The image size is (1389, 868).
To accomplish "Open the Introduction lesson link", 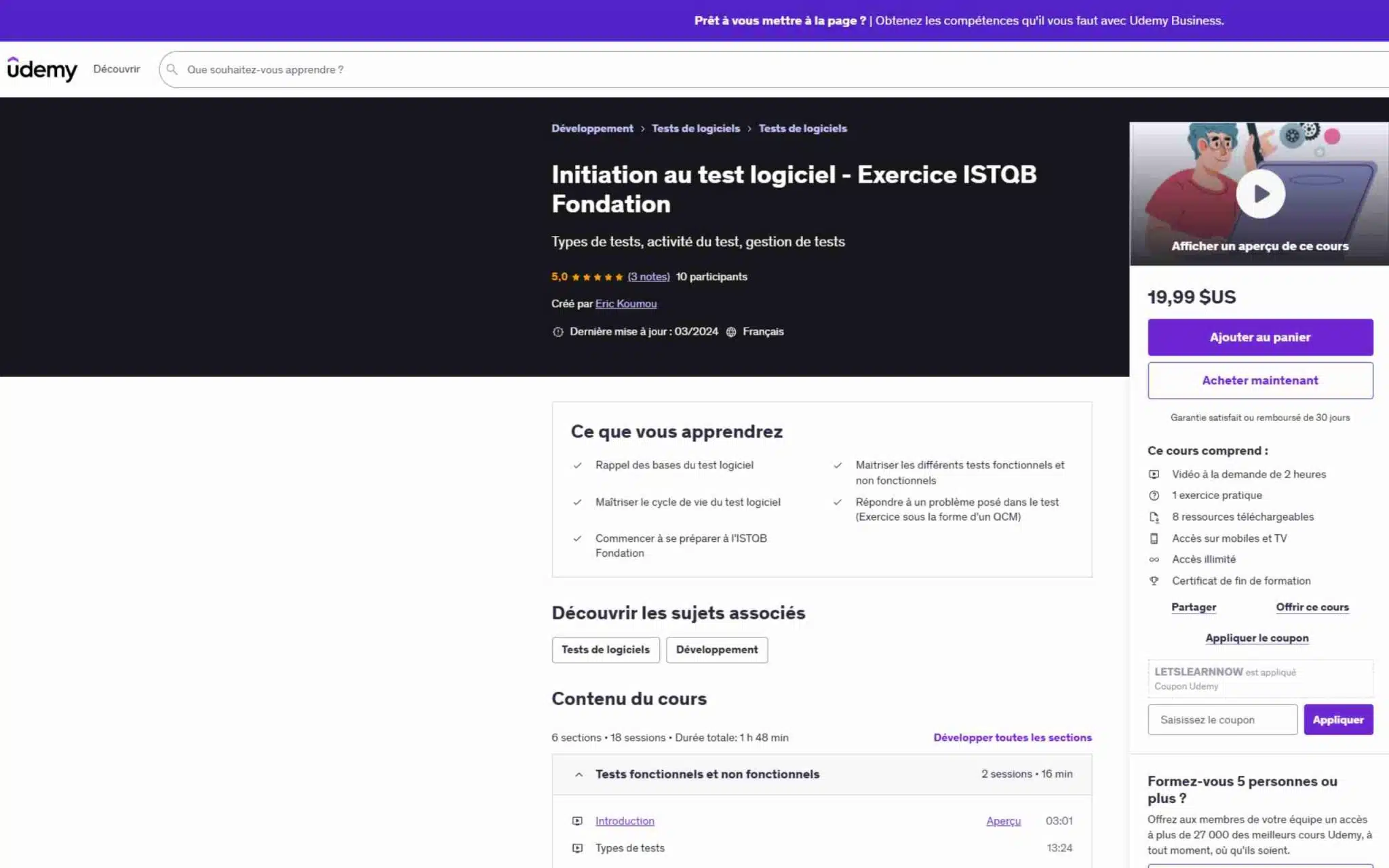I will 625,821.
